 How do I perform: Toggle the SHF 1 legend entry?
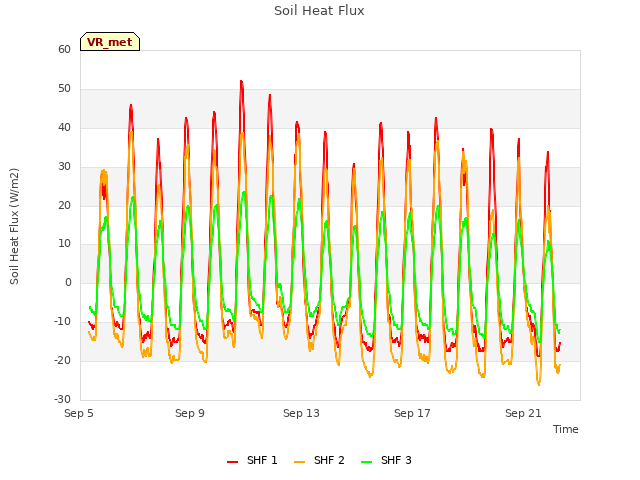[x=252, y=460]
